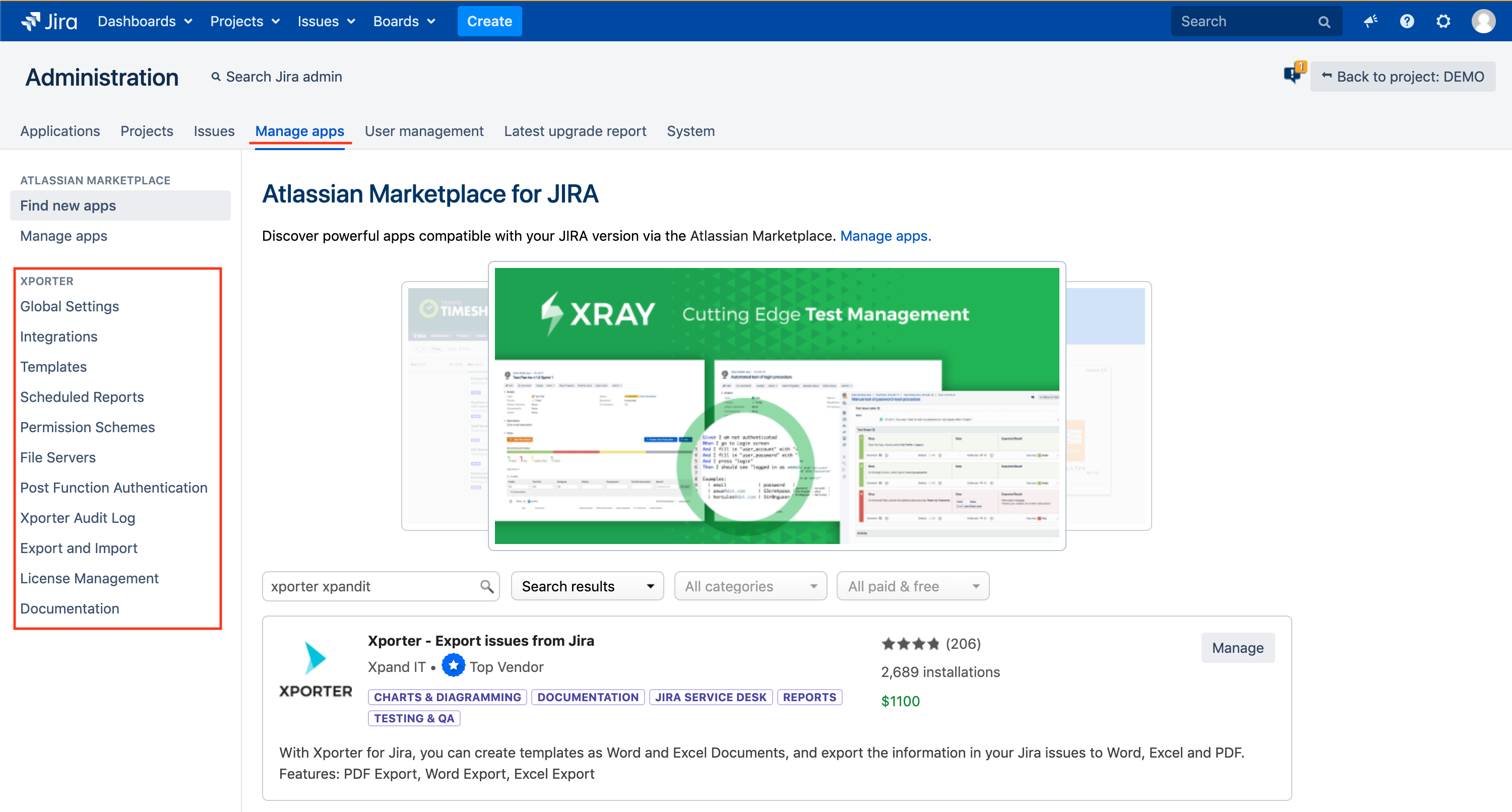
Task: Open the All paid & free dropdown
Action: point(913,586)
